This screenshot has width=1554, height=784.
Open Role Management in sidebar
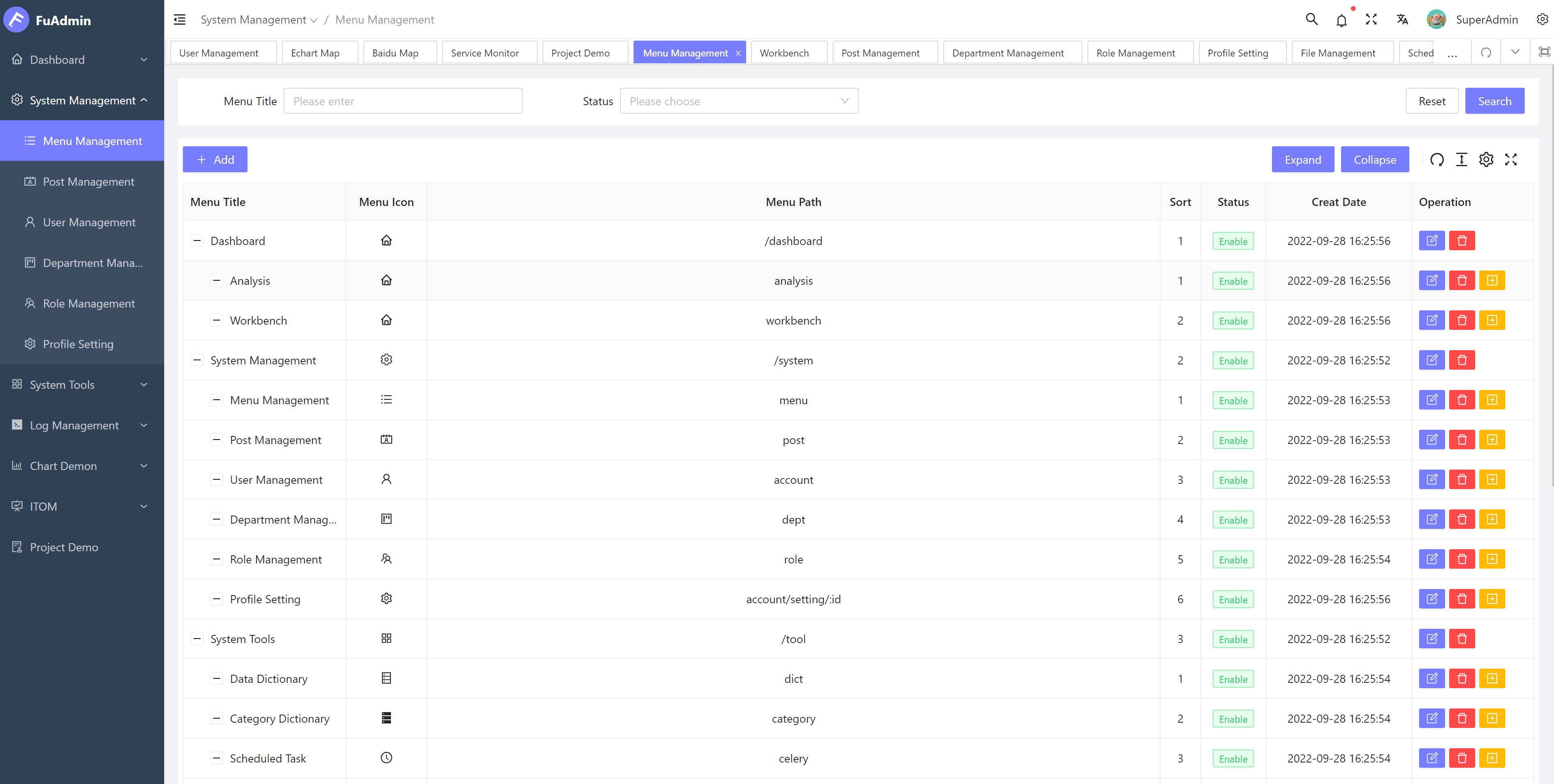tap(89, 303)
